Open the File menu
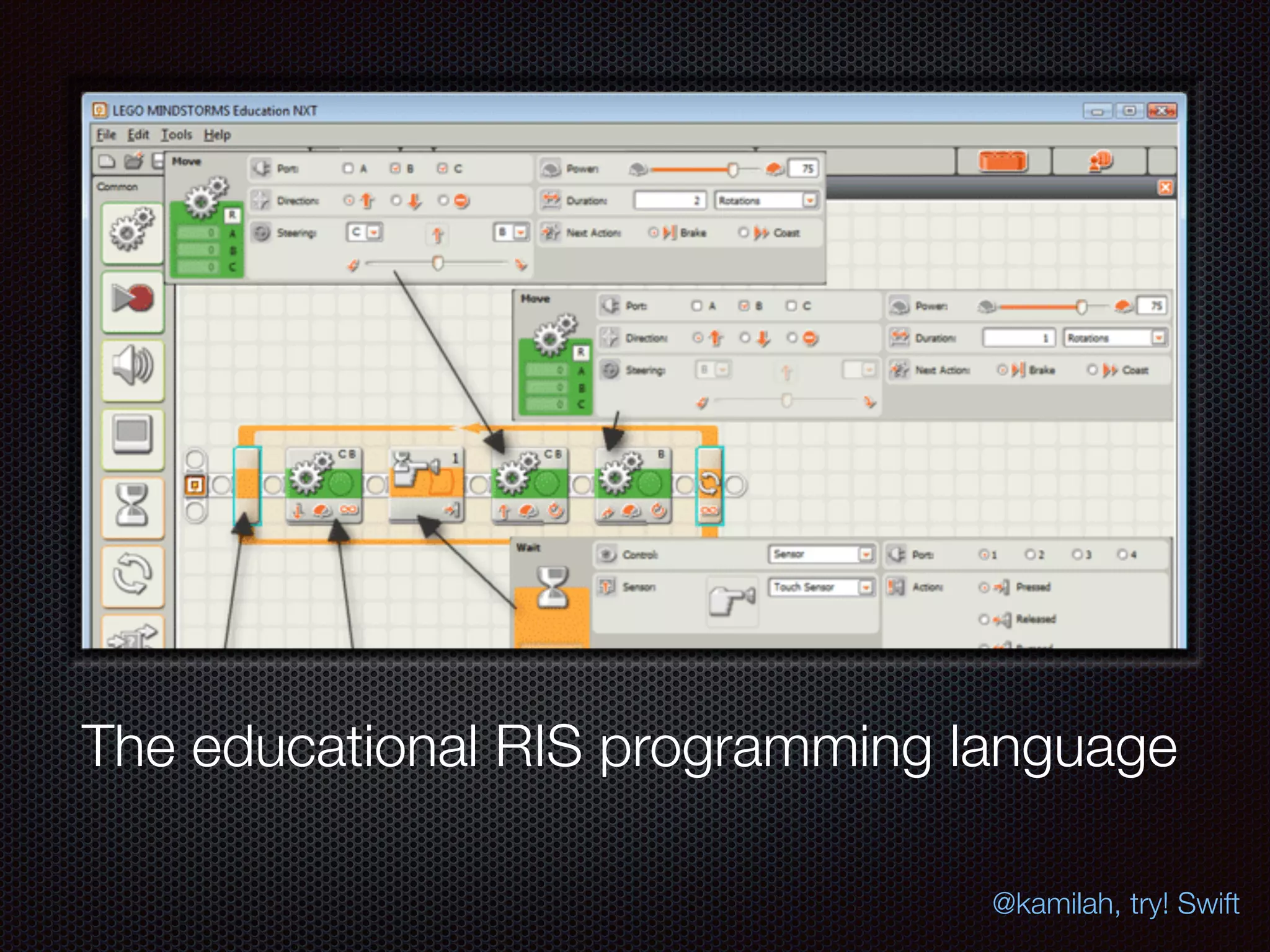 point(106,134)
